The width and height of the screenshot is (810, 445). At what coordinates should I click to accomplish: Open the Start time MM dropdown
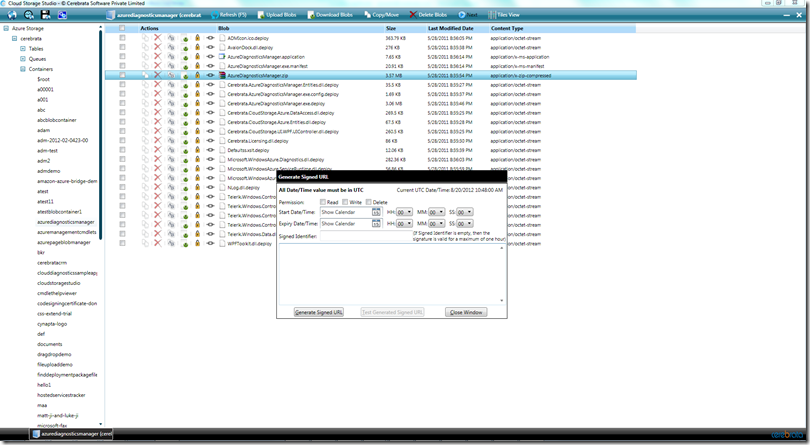[x=437, y=212]
